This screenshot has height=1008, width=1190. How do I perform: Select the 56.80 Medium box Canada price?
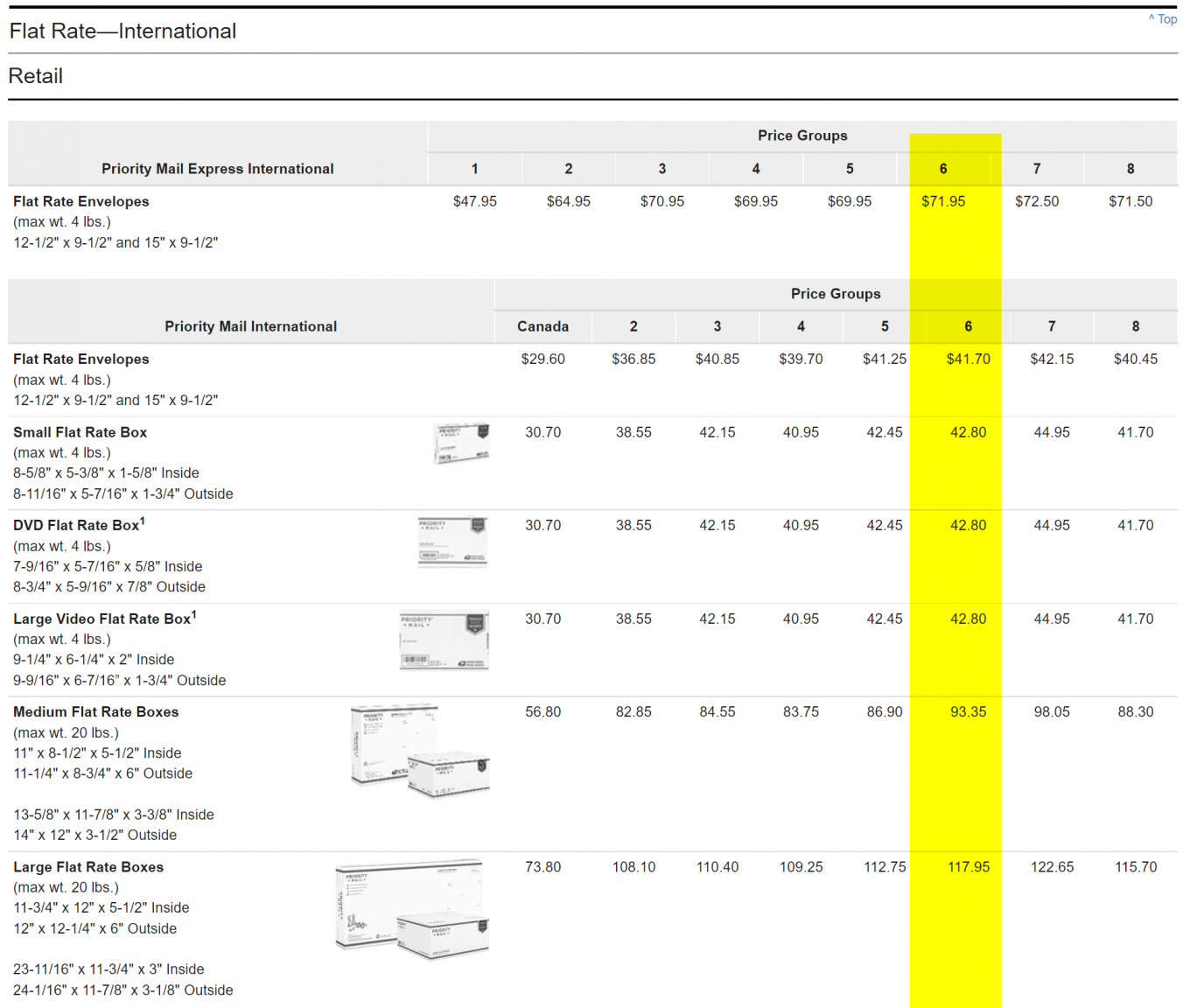(542, 712)
